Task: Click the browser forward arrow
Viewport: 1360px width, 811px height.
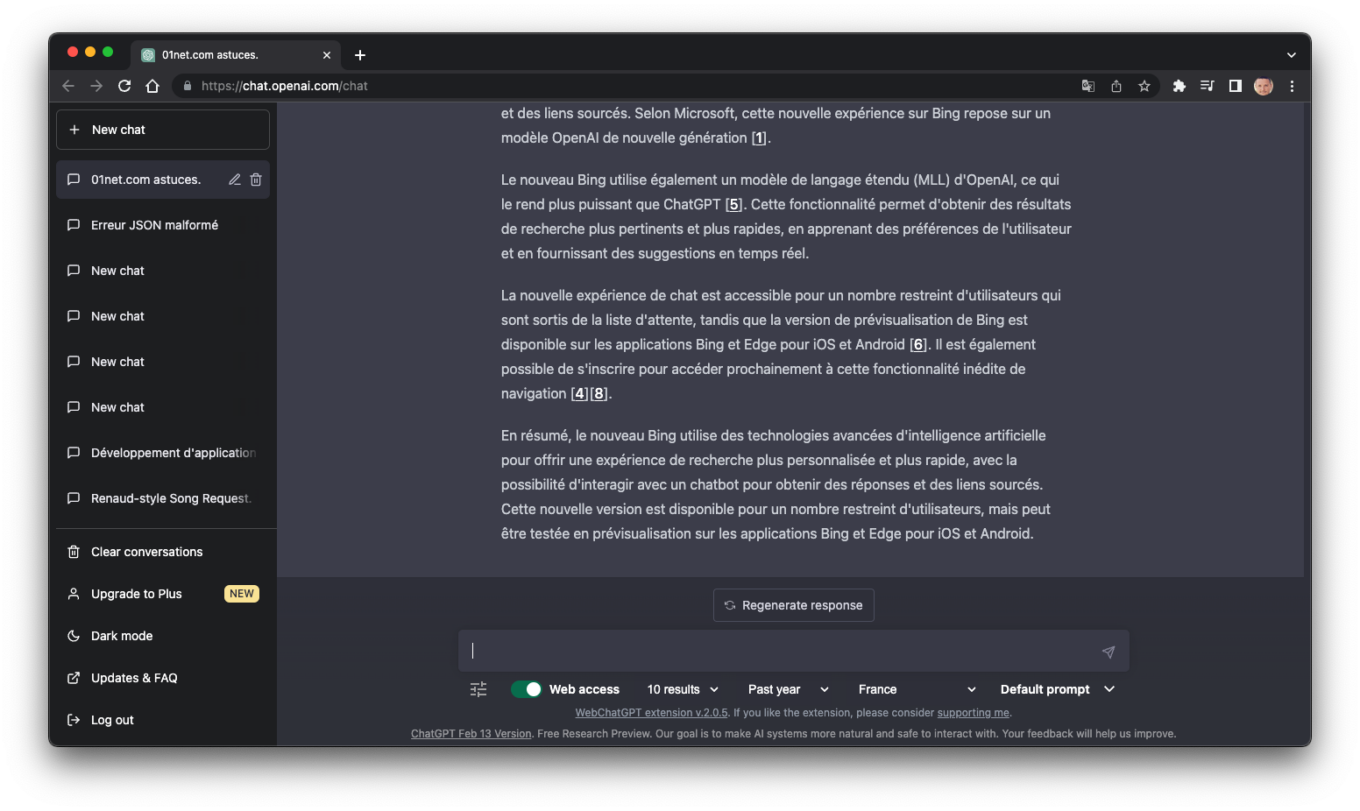Action: 96,86
